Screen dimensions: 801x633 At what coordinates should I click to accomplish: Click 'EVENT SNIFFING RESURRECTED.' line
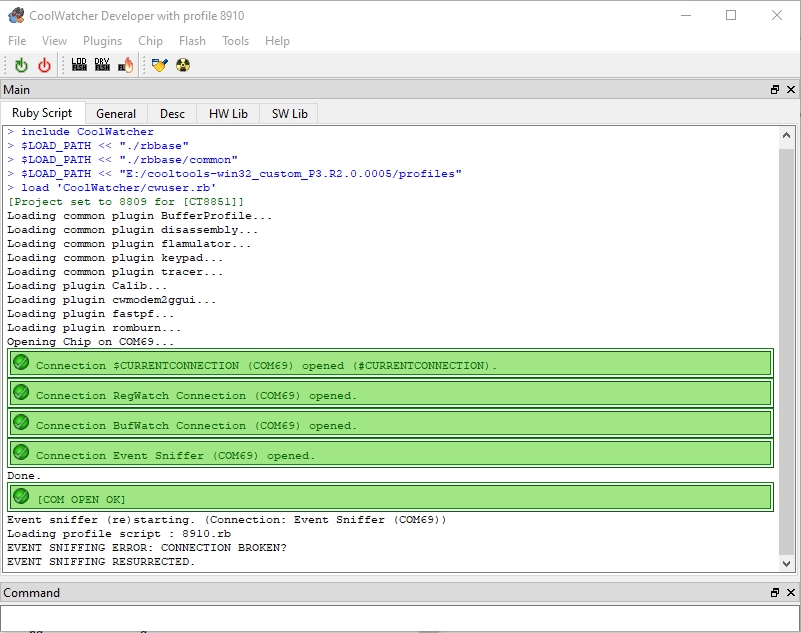click(x=101, y=561)
